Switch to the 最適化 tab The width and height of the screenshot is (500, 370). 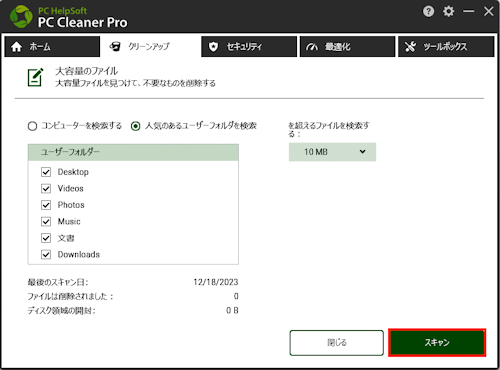click(347, 47)
